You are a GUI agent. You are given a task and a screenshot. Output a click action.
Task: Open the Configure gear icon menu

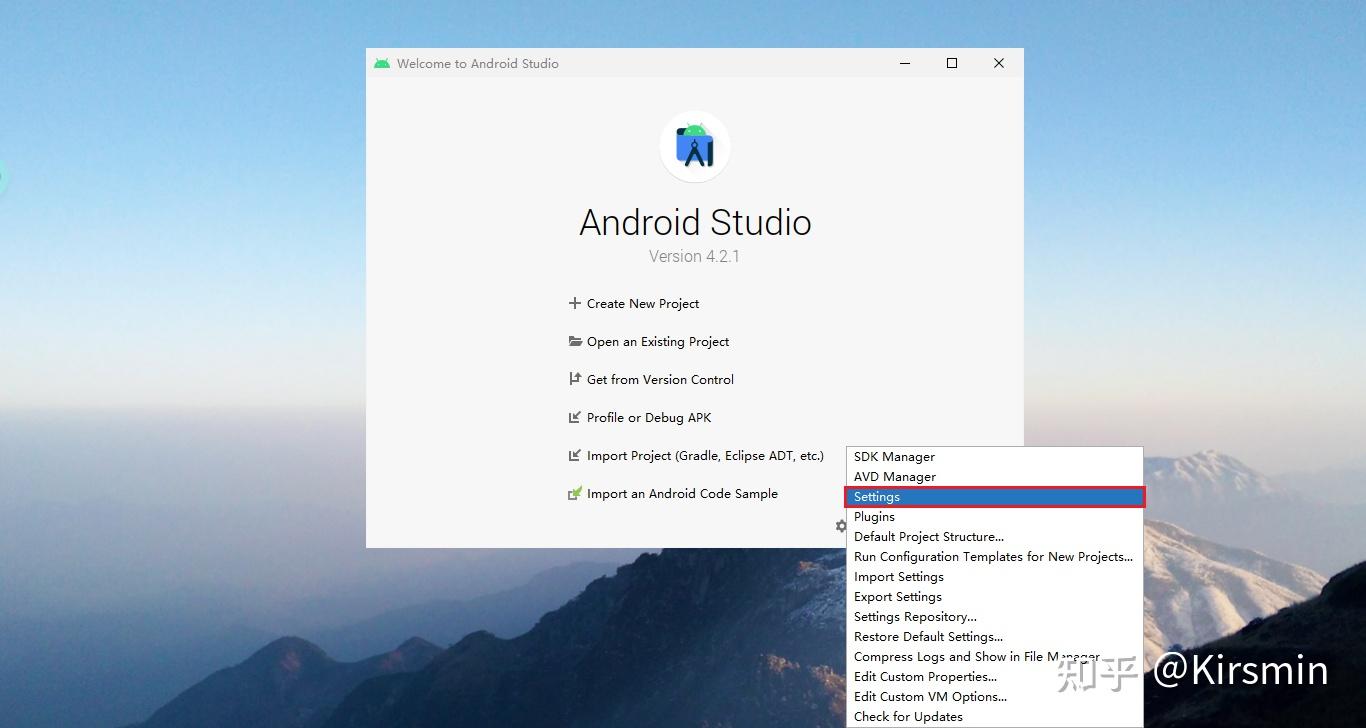(841, 526)
